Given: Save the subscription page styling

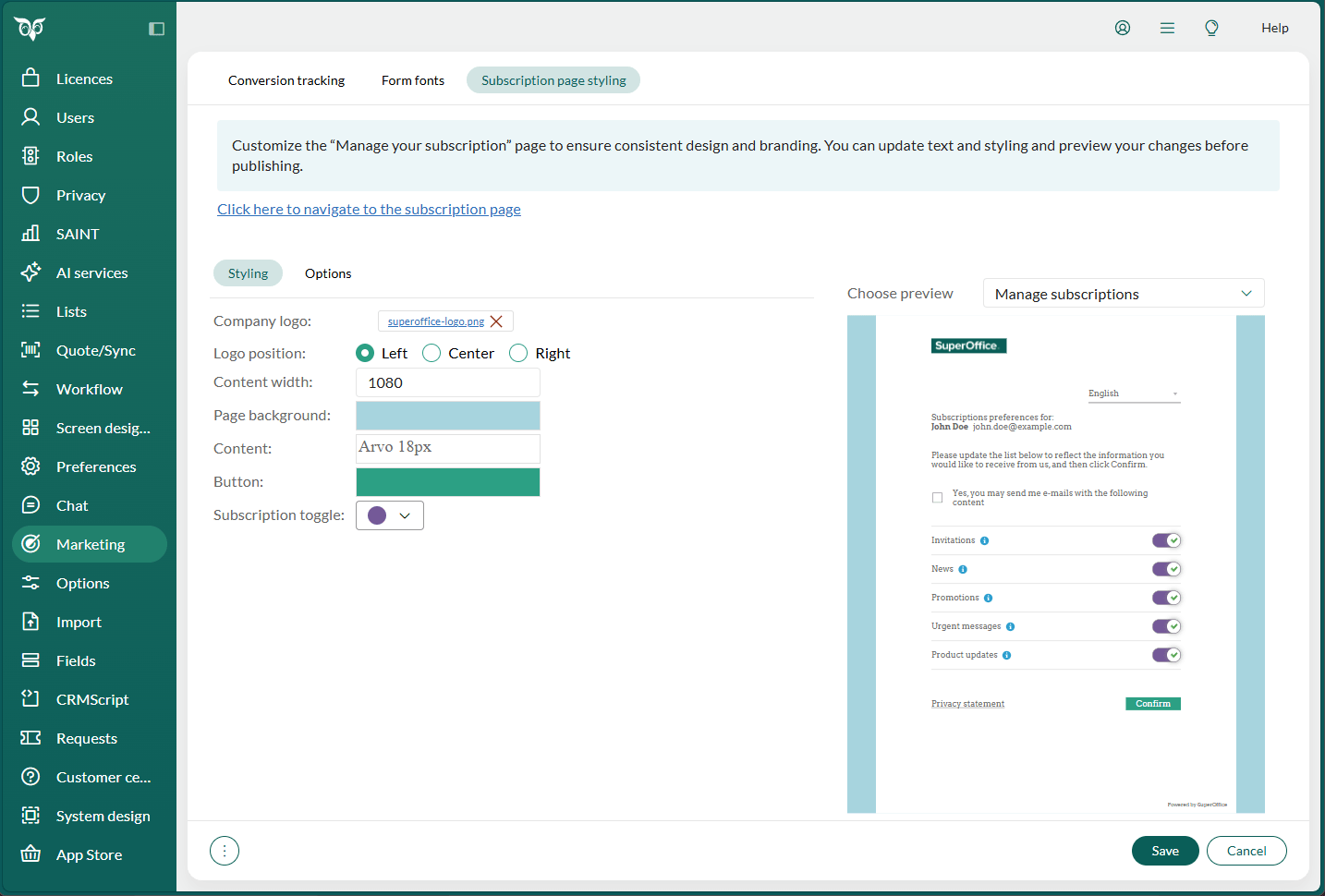Looking at the screenshot, I should pos(1165,851).
